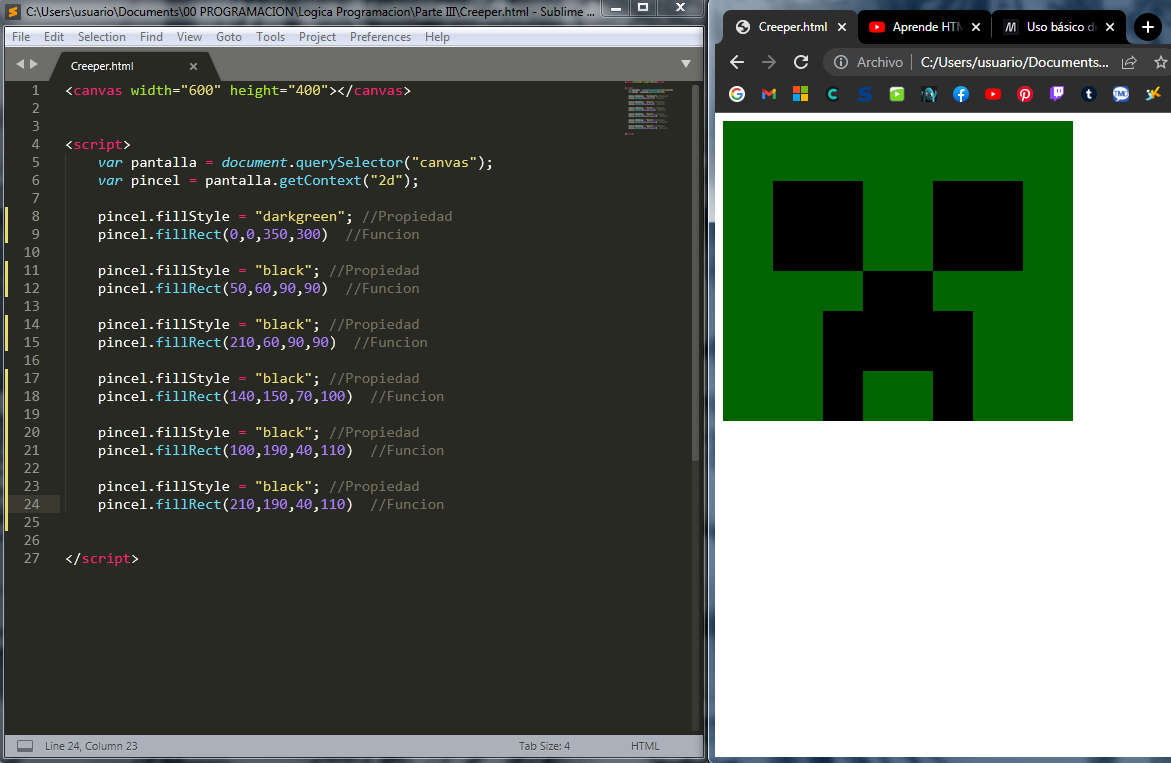Go back in Chrome history
The height and width of the screenshot is (763, 1171).
tap(736, 62)
